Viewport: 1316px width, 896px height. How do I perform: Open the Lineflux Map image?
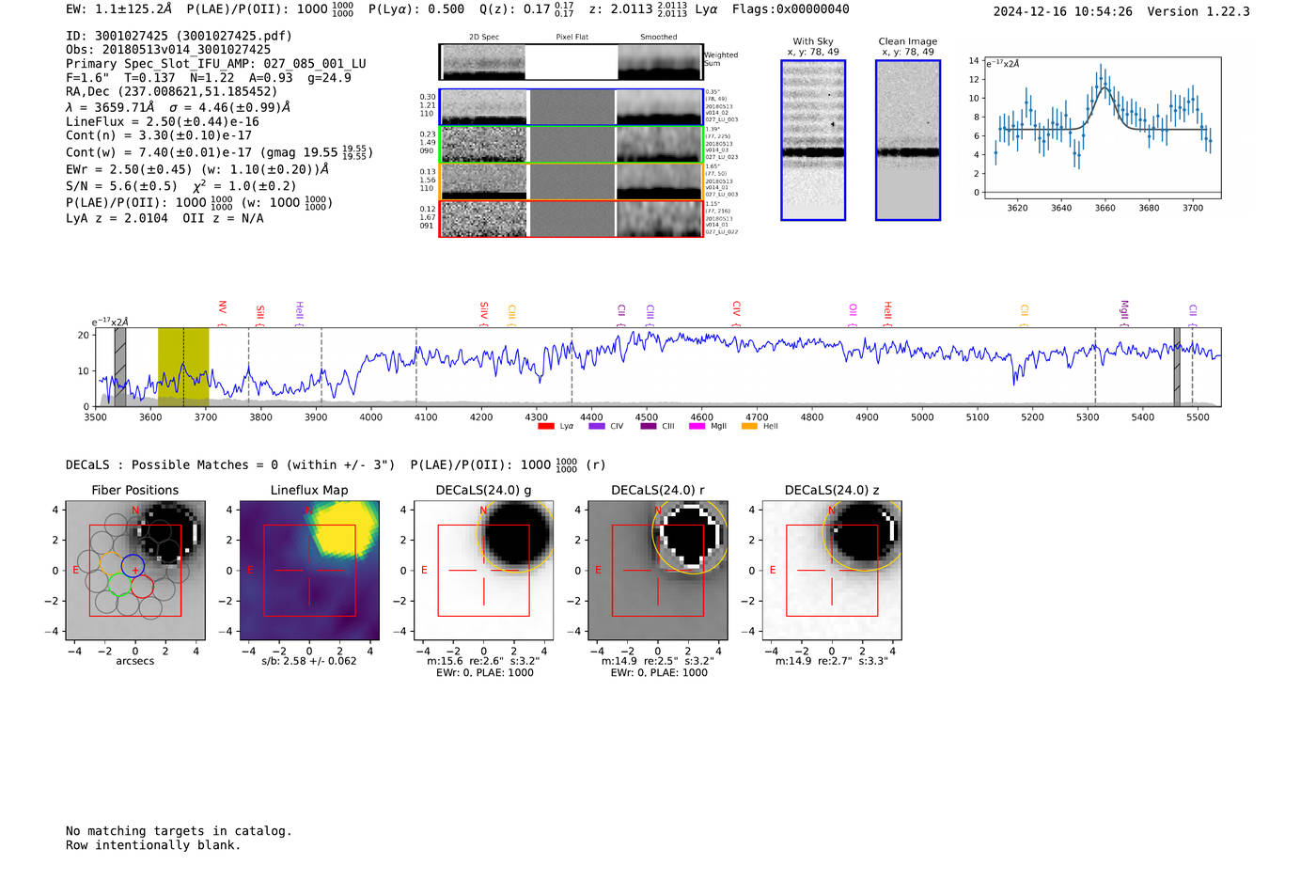[309, 571]
